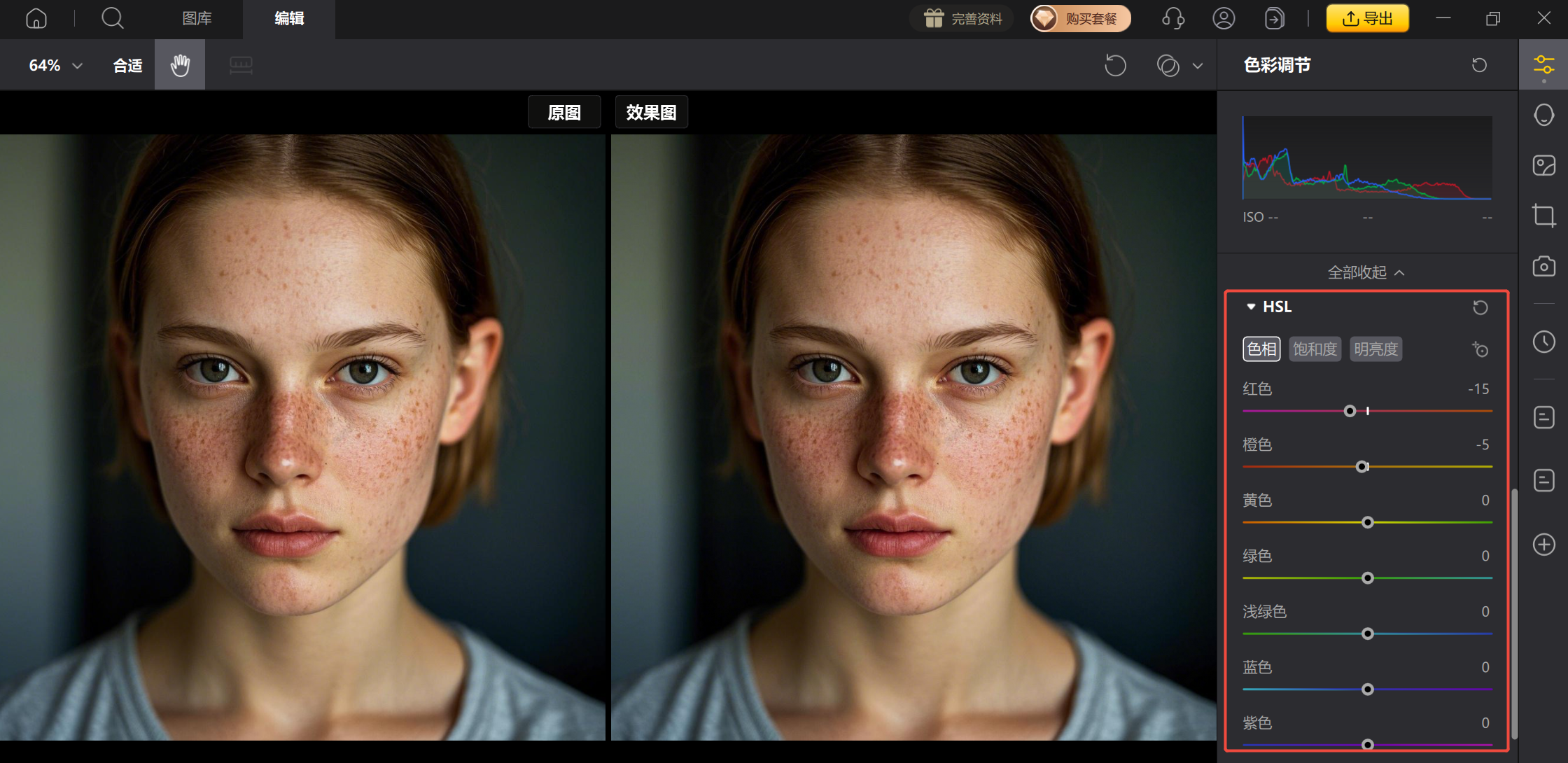Click the 导出 export button
The height and width of the screenshot is (763, 1568).
click(1367, 19)
